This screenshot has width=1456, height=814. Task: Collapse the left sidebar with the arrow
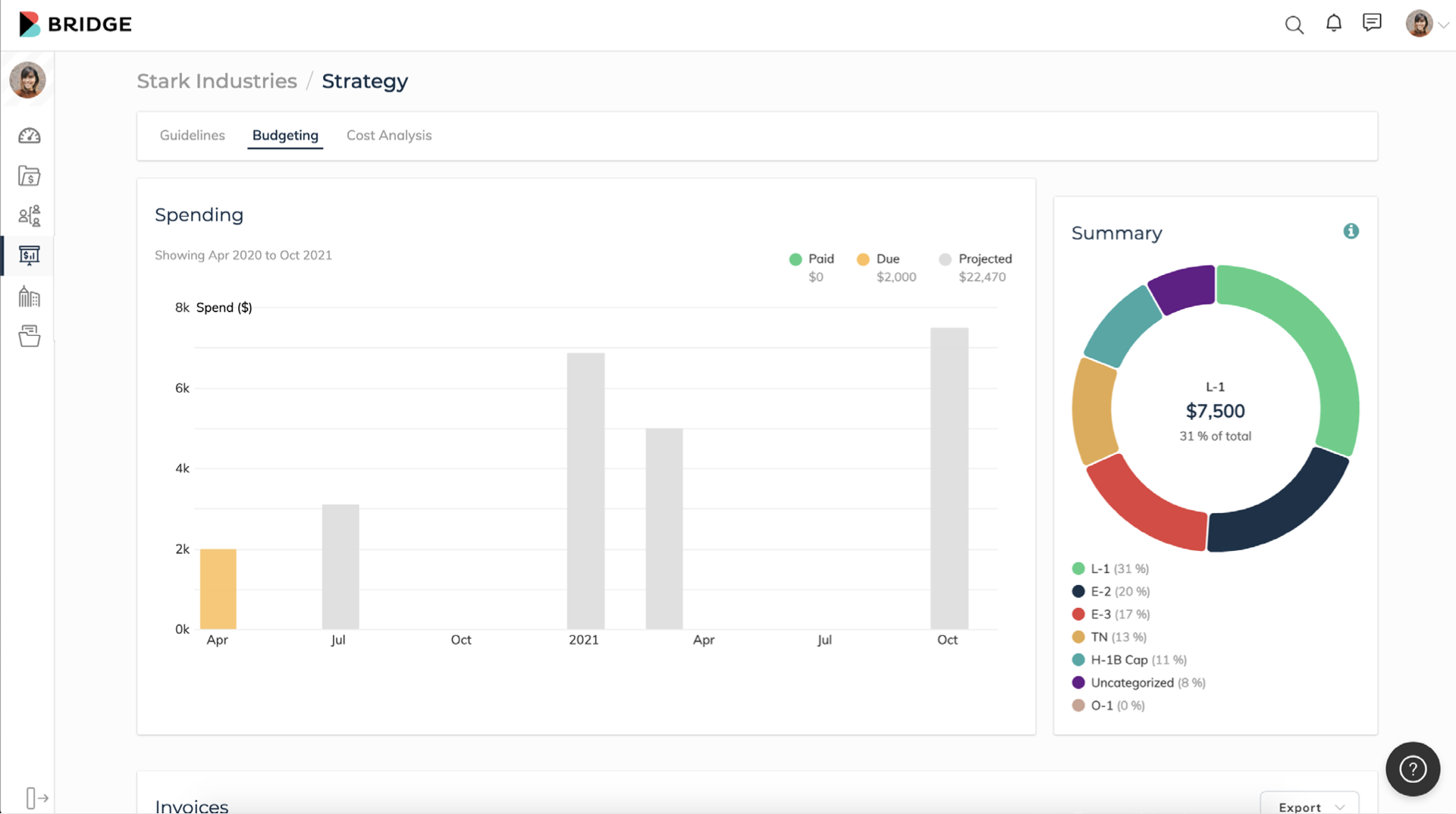click(35, 797)
